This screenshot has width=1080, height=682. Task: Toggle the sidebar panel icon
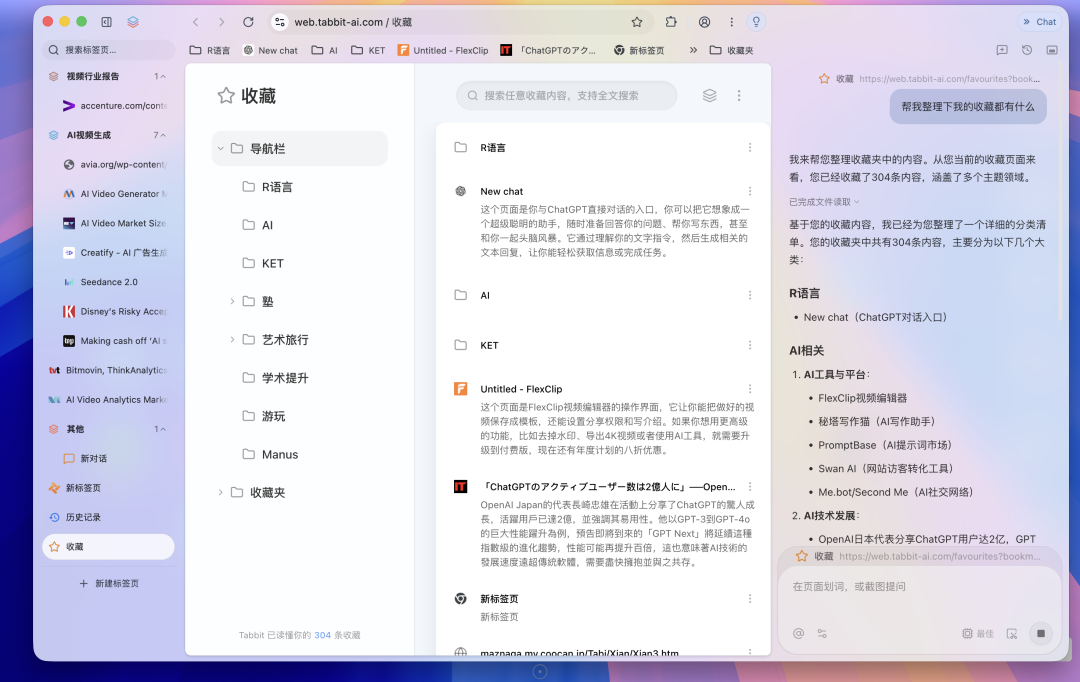(106, 22)
